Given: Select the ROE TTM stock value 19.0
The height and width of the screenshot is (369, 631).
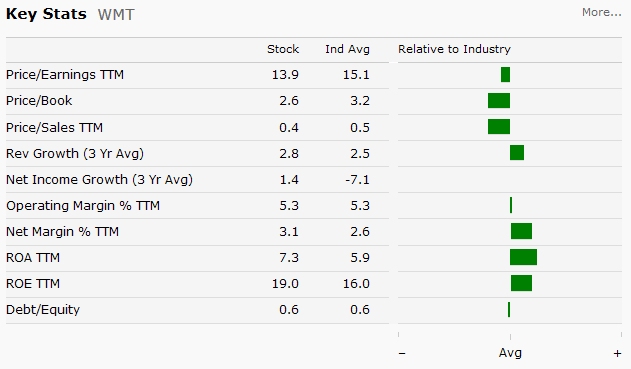Looking at the screenshot, I should click(285, 284).
